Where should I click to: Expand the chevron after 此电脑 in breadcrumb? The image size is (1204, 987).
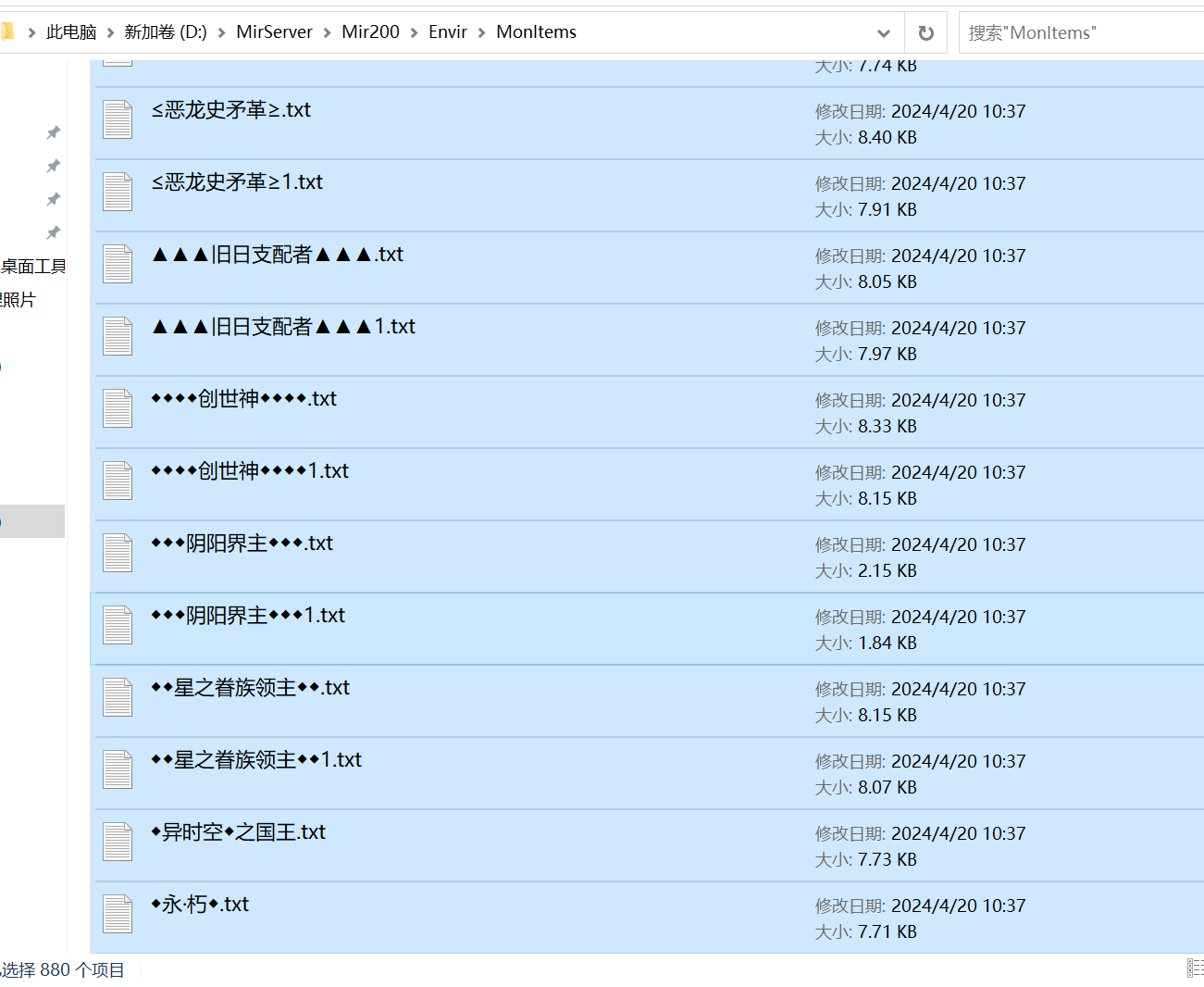tap(111, 33)
